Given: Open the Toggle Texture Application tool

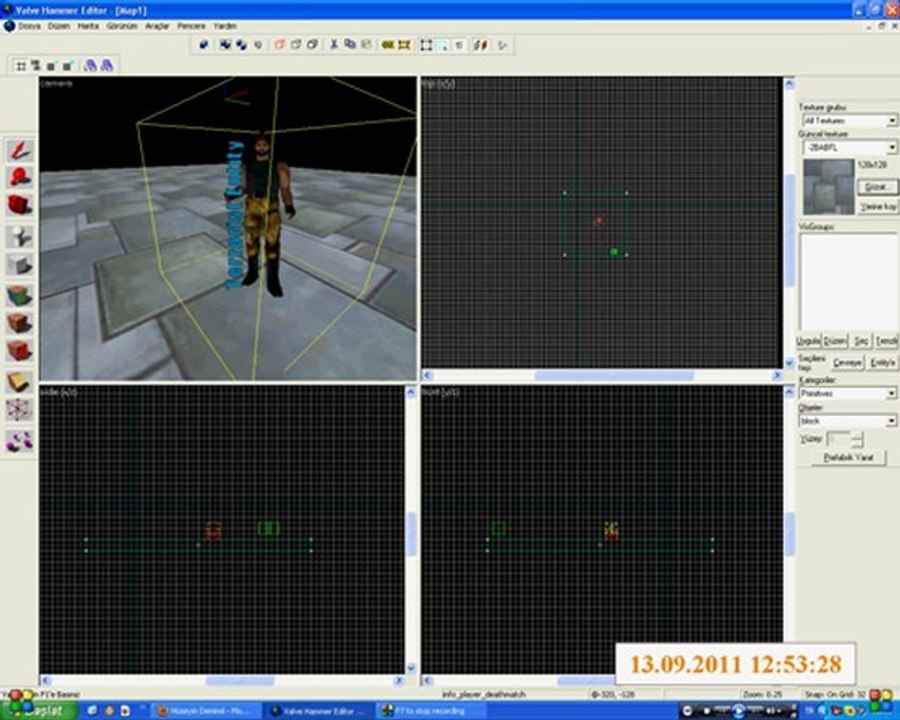Looking at the screenshot, I should 20,296.
